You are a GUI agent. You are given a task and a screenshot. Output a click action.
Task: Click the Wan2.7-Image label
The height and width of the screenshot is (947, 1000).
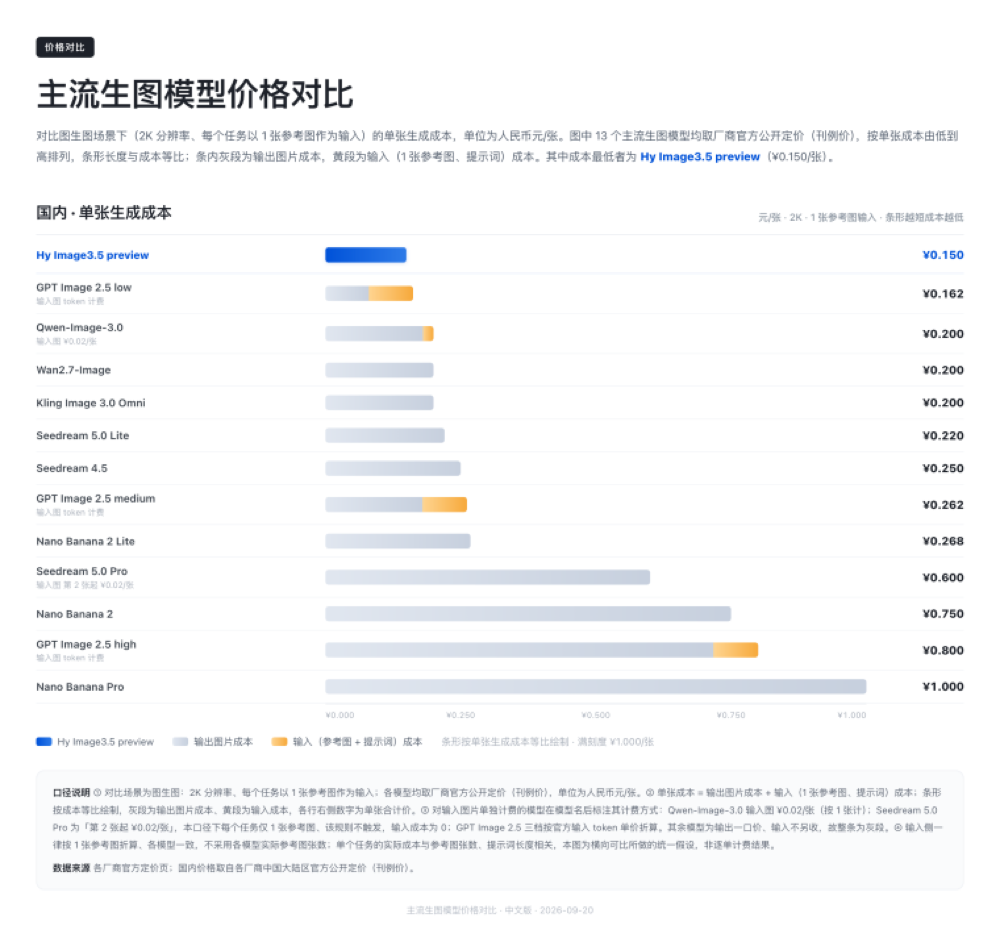[73, 370]
